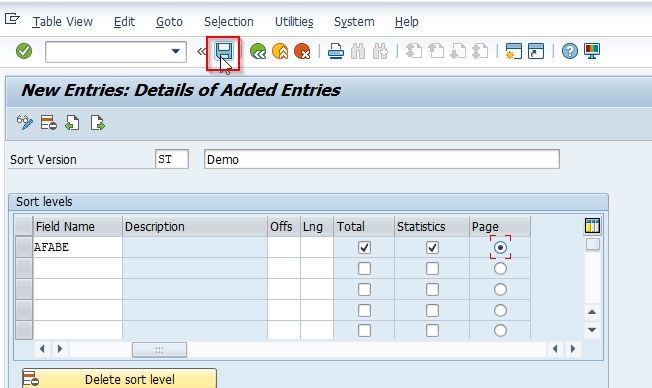Open the Selection menu
The height and width of the screenshot is (388, 652).
coord(229,22)
